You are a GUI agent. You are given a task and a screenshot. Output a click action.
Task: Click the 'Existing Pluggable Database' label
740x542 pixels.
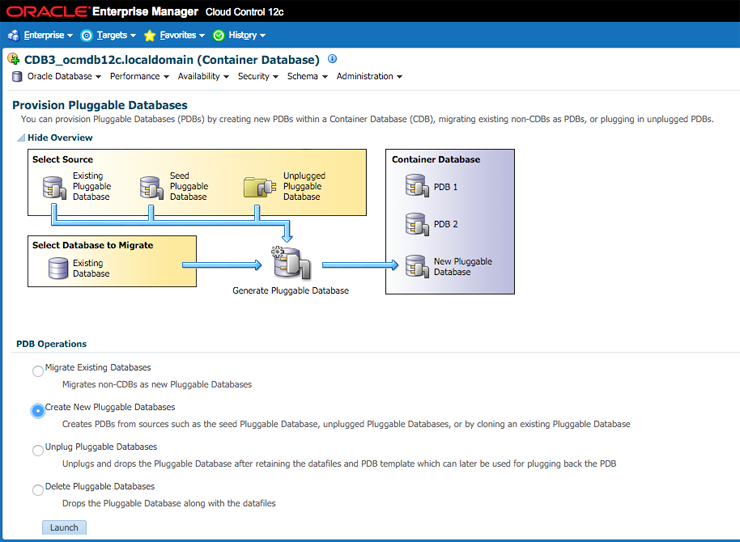click(92, 186)
